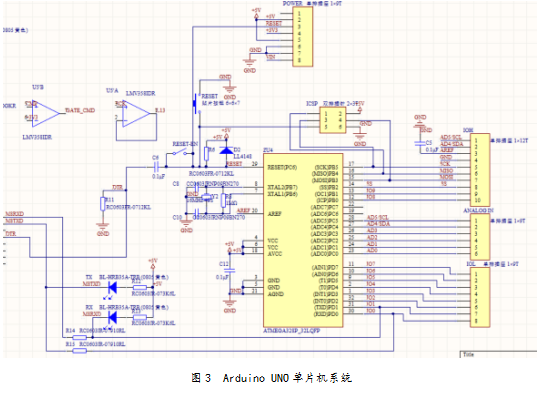Image resolution: width=550 pixels, height=398 pixels.
Task: Click resistor R14 at bottom left
Action: (80, 337)
